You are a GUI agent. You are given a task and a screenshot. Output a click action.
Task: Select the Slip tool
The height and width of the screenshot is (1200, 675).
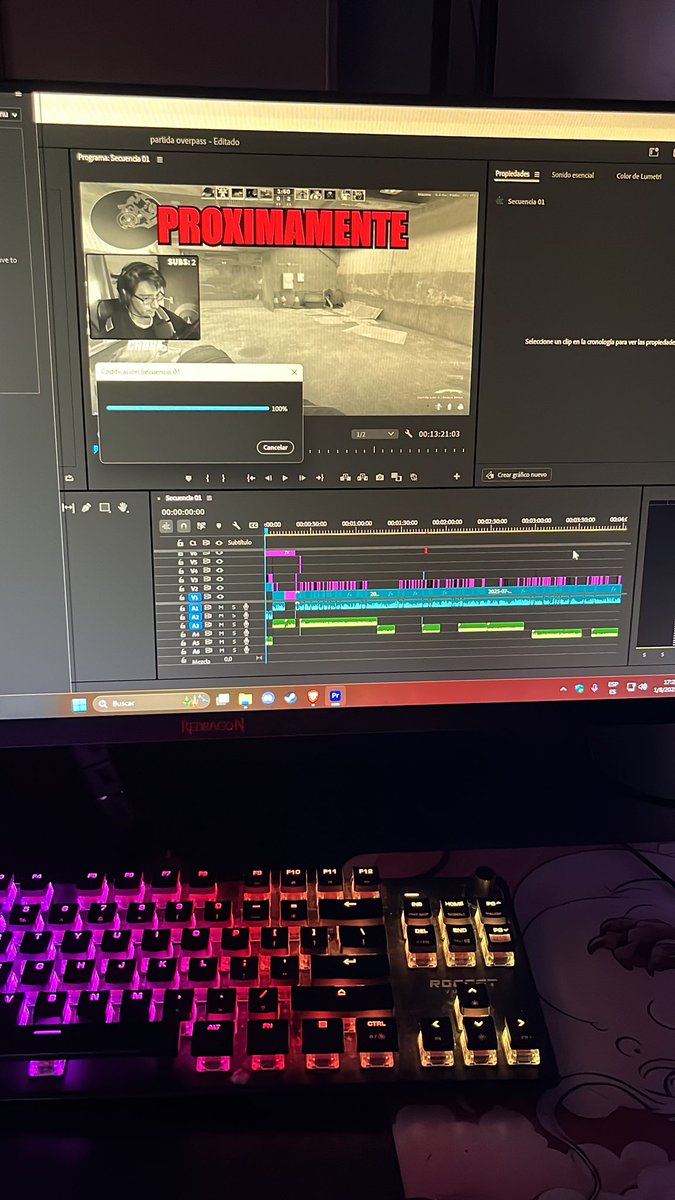click(68, 508)
